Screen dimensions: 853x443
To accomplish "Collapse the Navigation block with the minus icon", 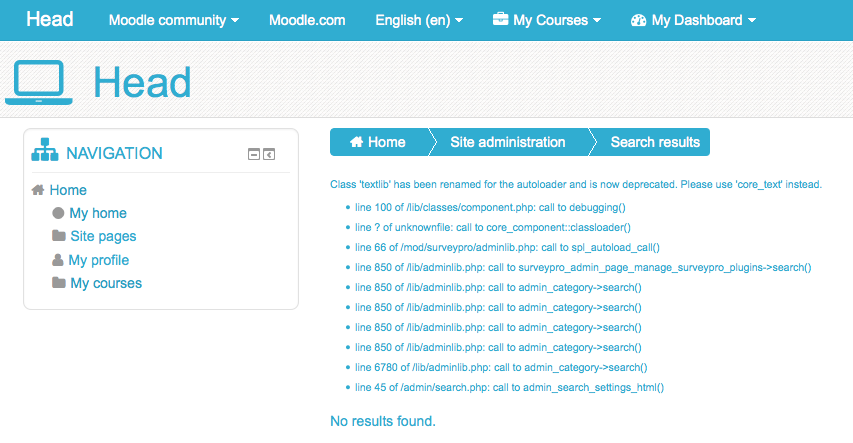I will (254, 155).
